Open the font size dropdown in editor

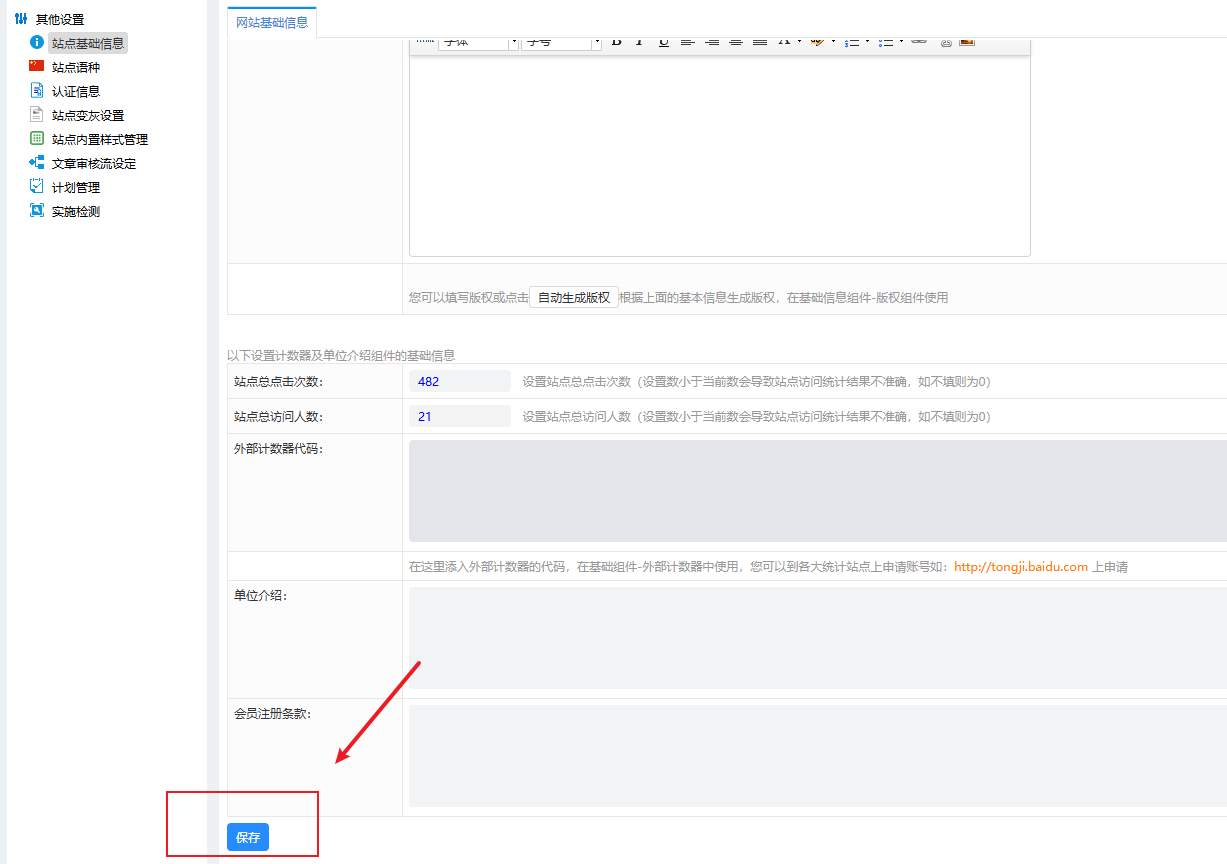coord(562,43)
